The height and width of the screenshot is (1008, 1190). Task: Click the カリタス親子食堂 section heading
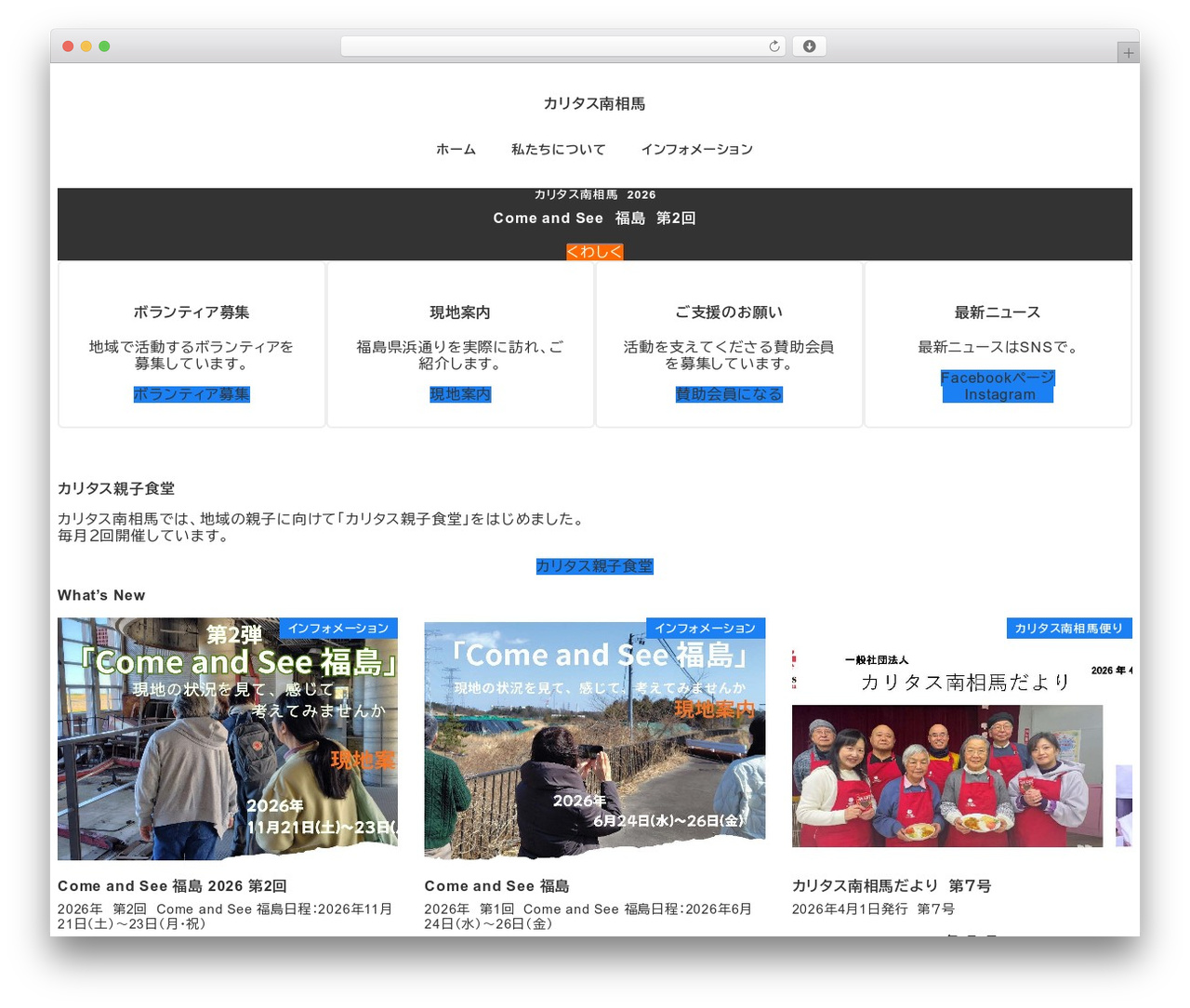pos(116,488)
